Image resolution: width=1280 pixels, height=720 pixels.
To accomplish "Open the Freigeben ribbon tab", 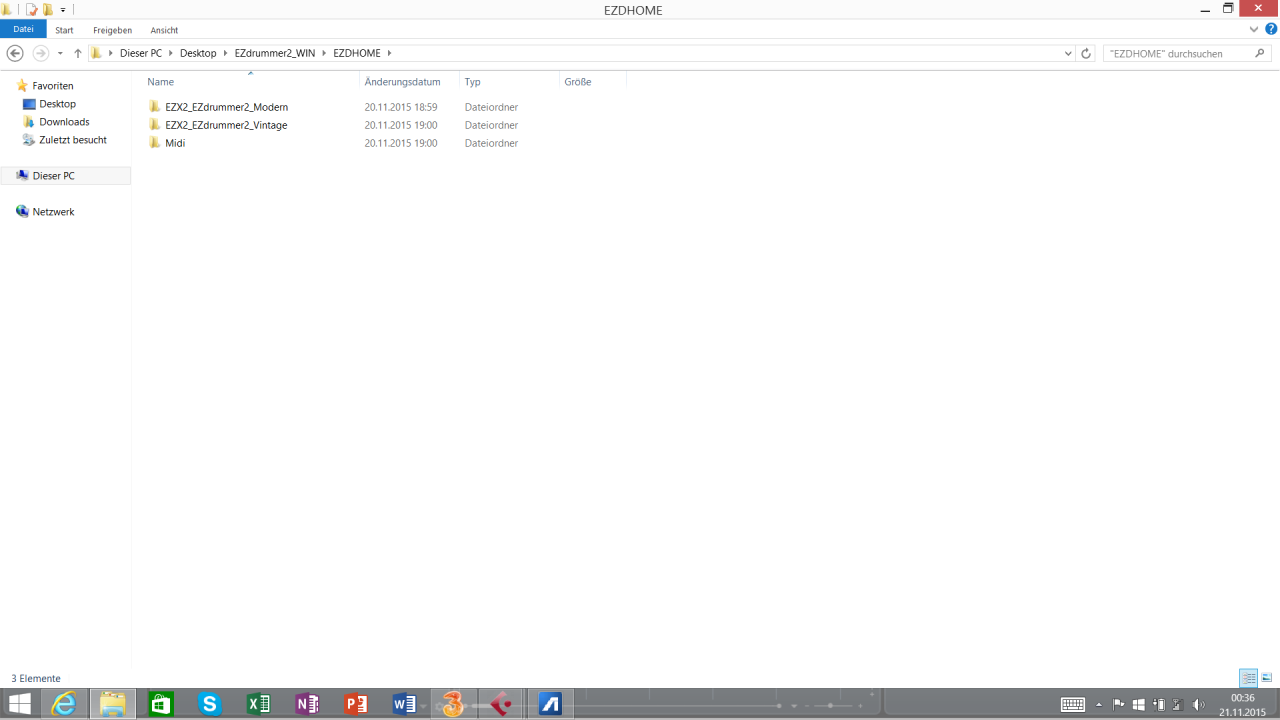I will (112, 30).
